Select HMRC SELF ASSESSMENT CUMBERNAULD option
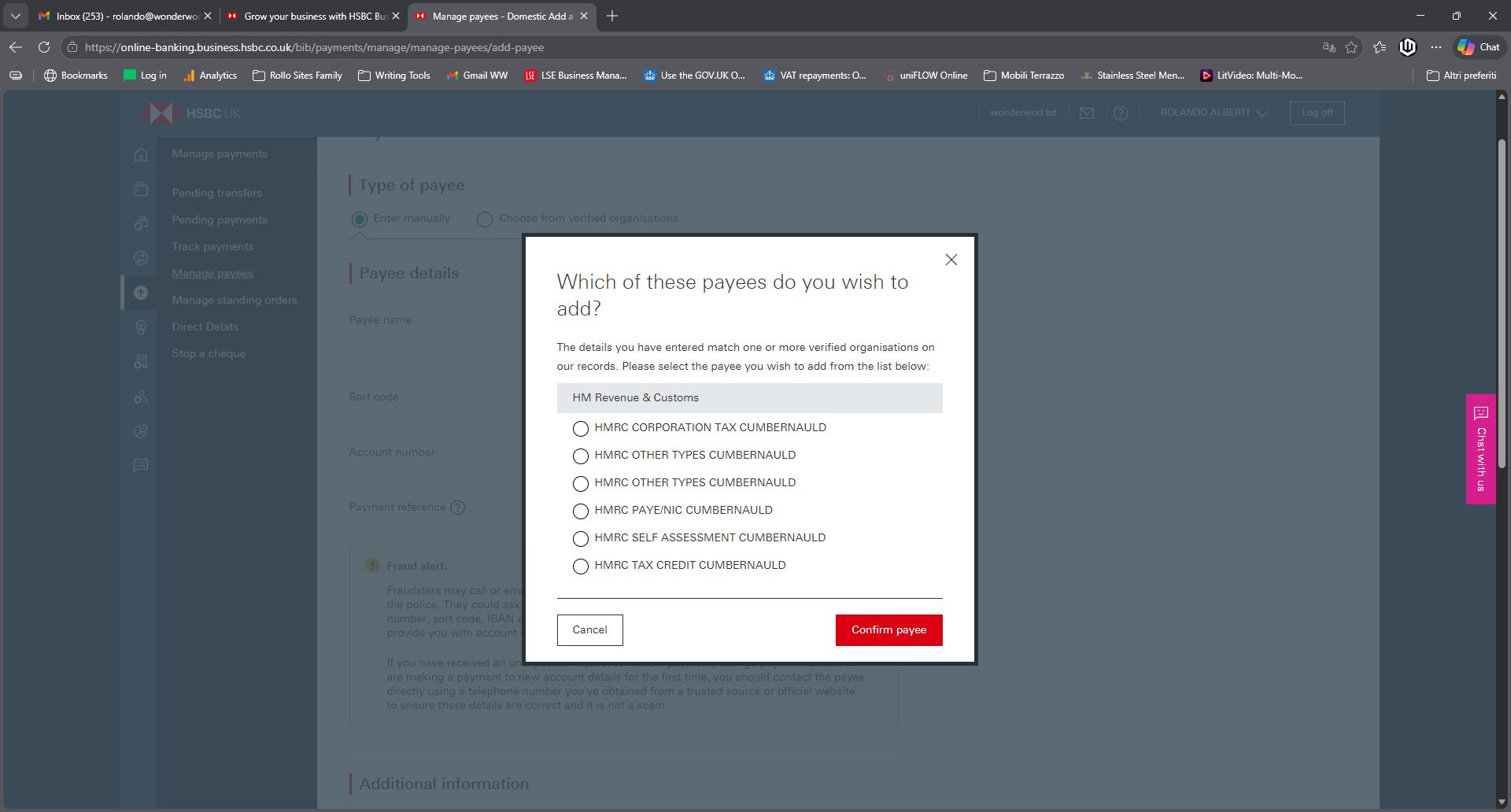1511x812 pixels. [x=581, y=539]
